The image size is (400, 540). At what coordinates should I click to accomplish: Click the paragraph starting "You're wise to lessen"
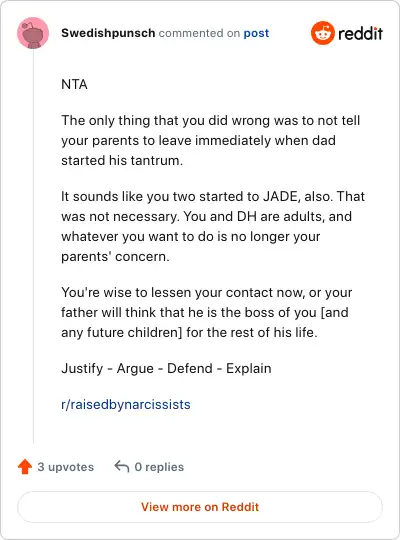point(207,312)
